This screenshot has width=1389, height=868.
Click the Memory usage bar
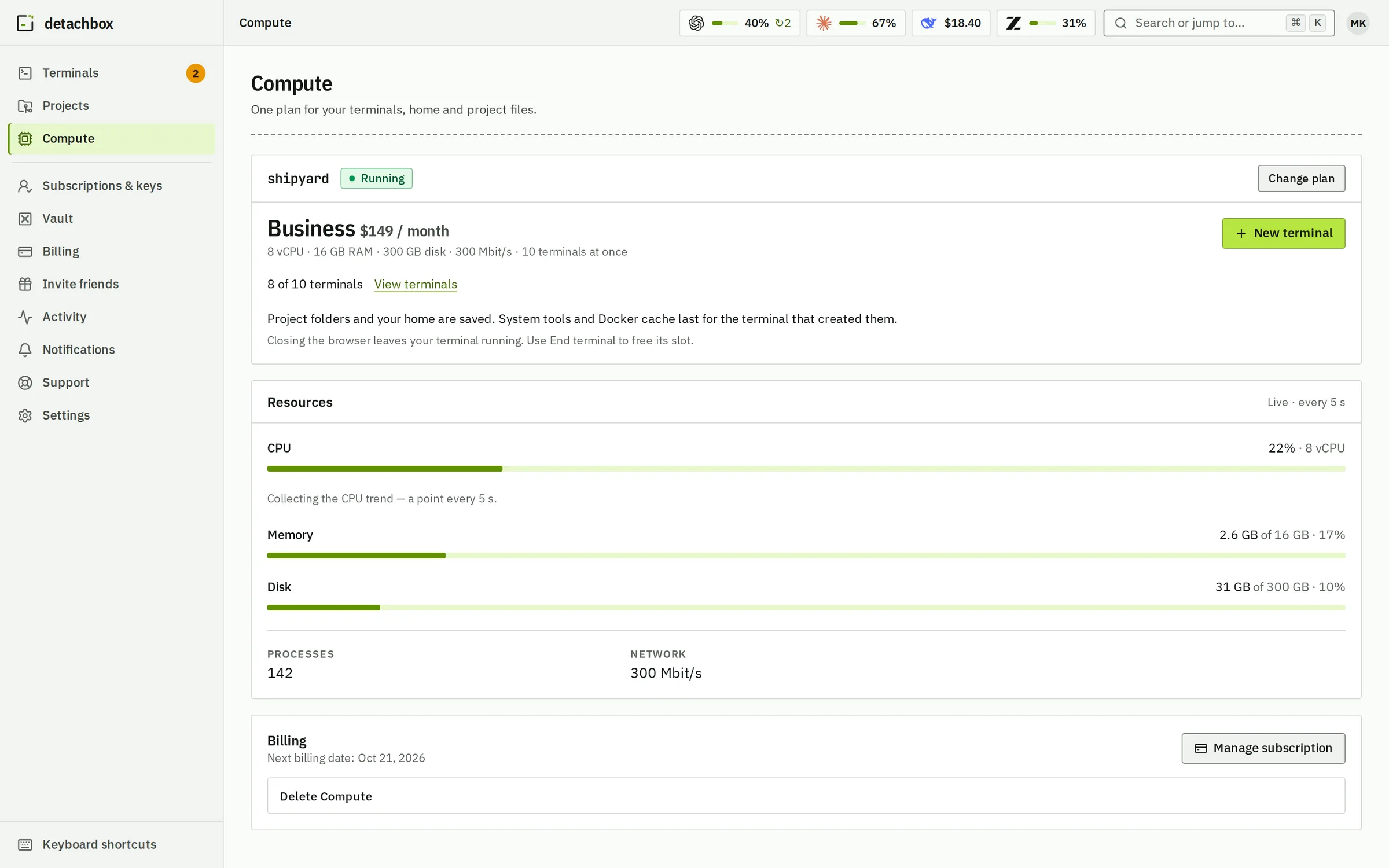pyautogui.click(x=806, y=556)
